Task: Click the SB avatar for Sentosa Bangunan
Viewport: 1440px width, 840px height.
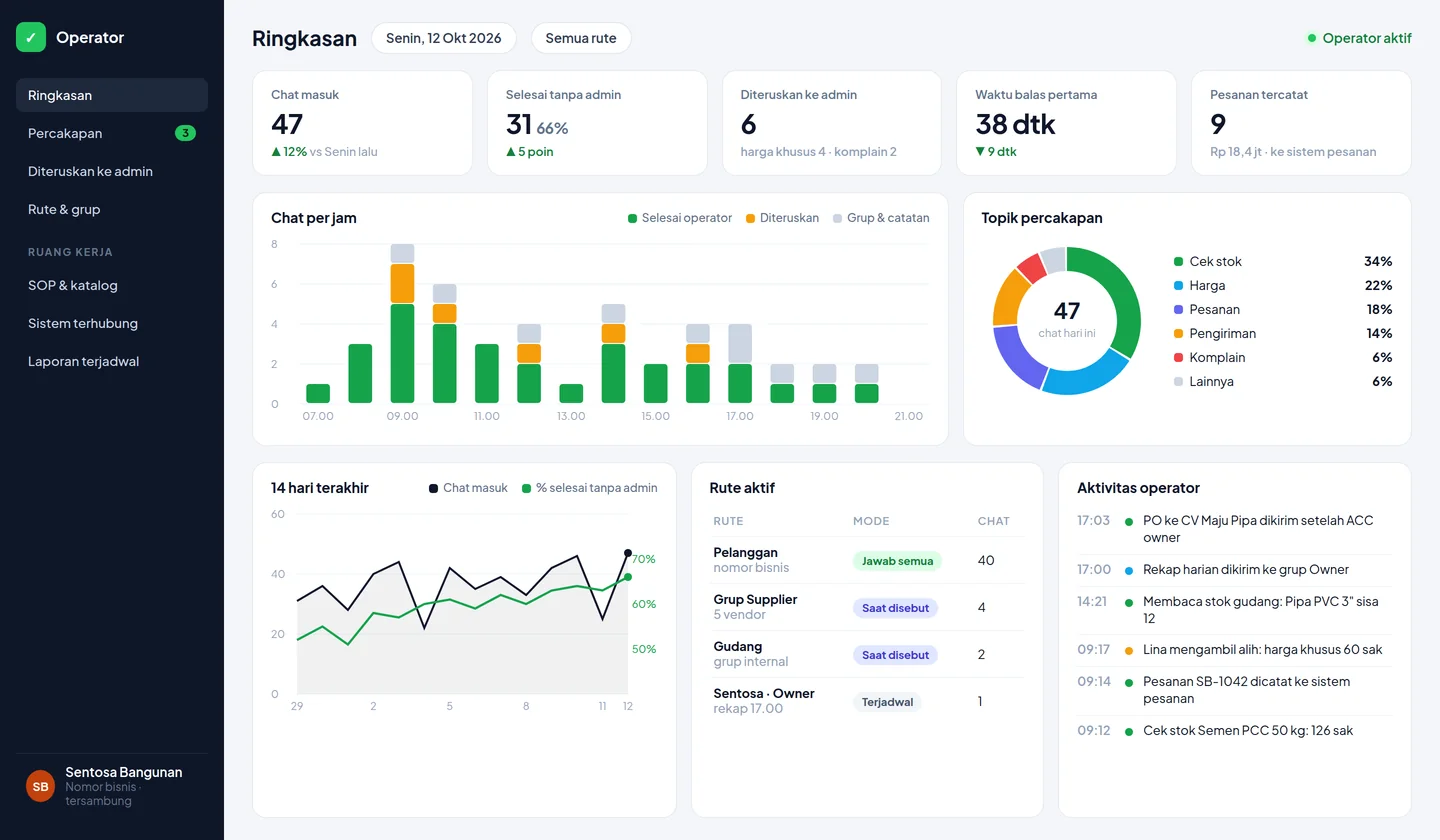Action: pos(40,786)
